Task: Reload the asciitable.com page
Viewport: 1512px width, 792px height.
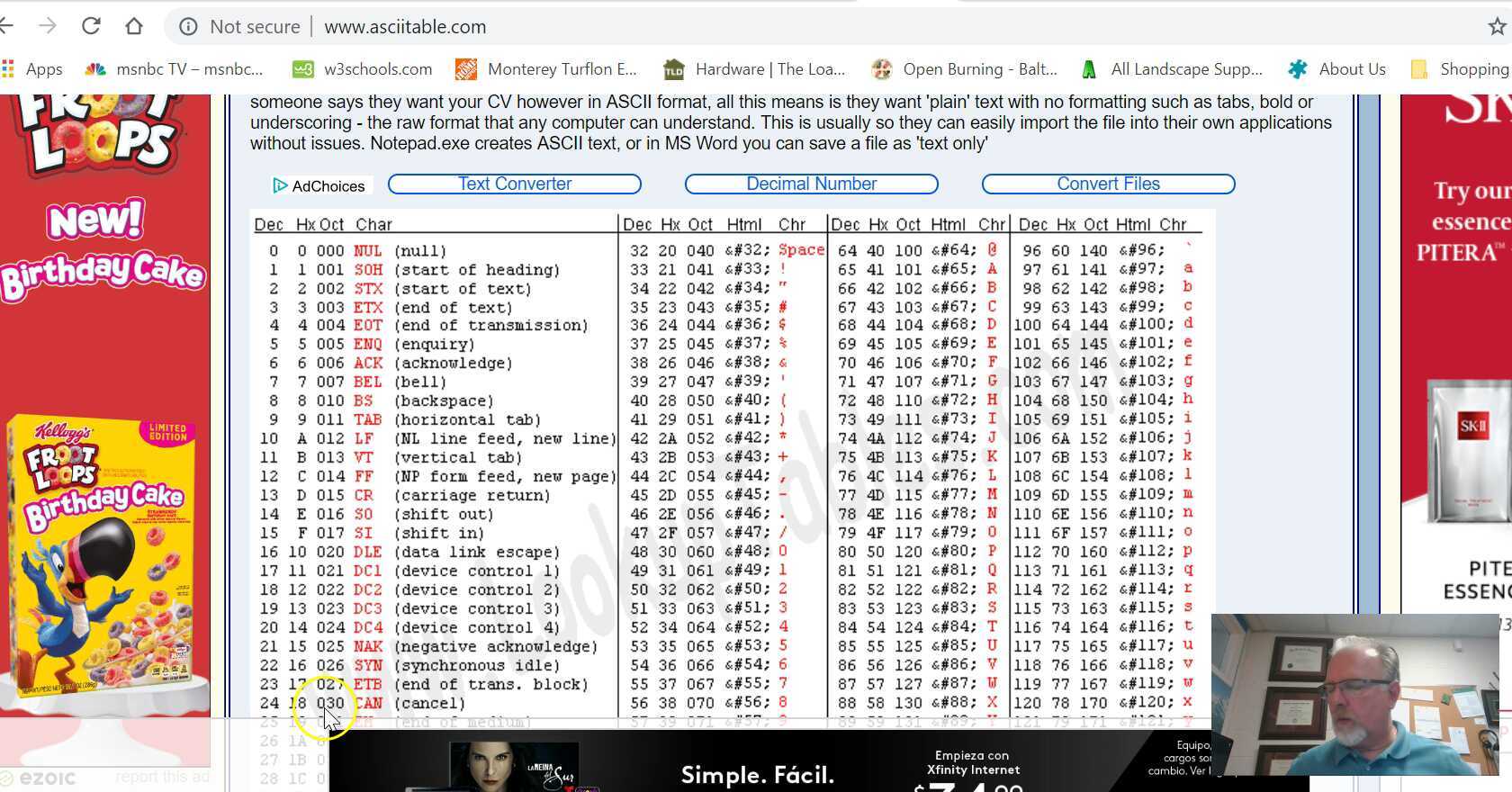Action: tap(91, 26)
